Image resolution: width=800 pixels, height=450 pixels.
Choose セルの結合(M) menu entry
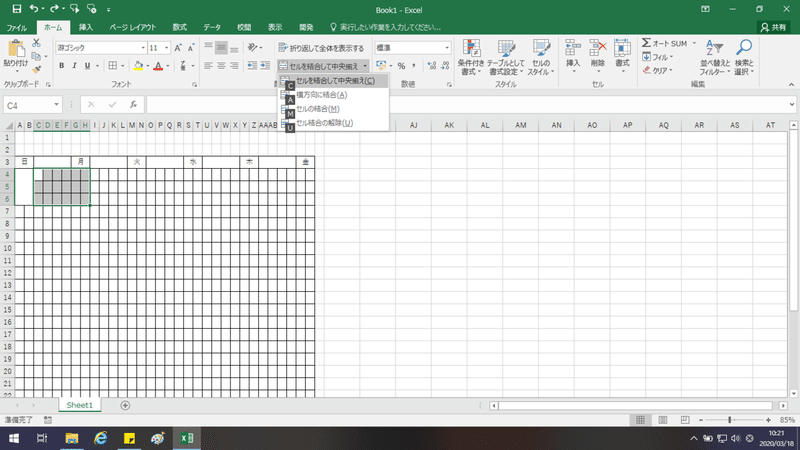[333, 109]
